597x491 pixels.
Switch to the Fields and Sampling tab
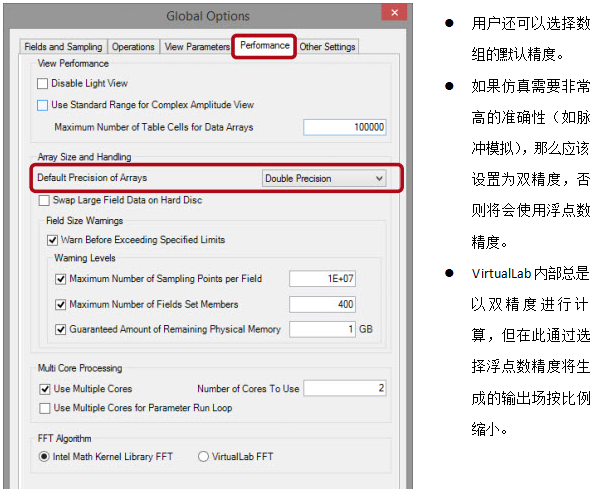tap(63, 47)
